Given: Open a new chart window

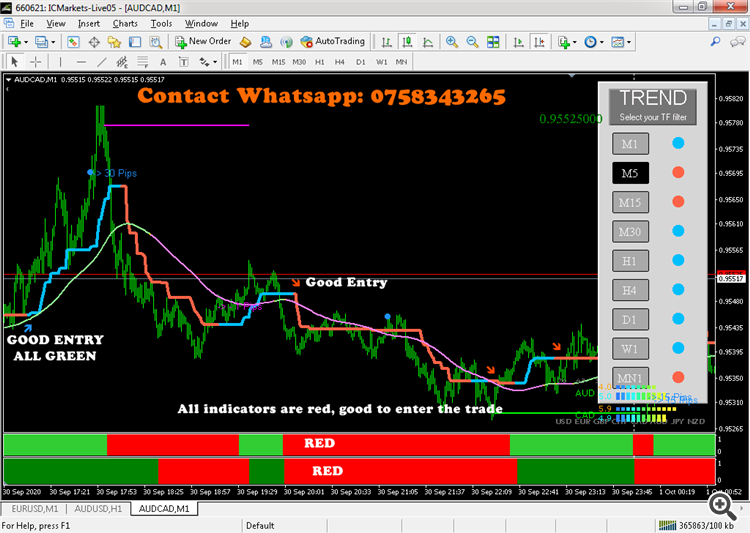Looking at the screenshot, I should pyautogui.click(x=14, y=42).
